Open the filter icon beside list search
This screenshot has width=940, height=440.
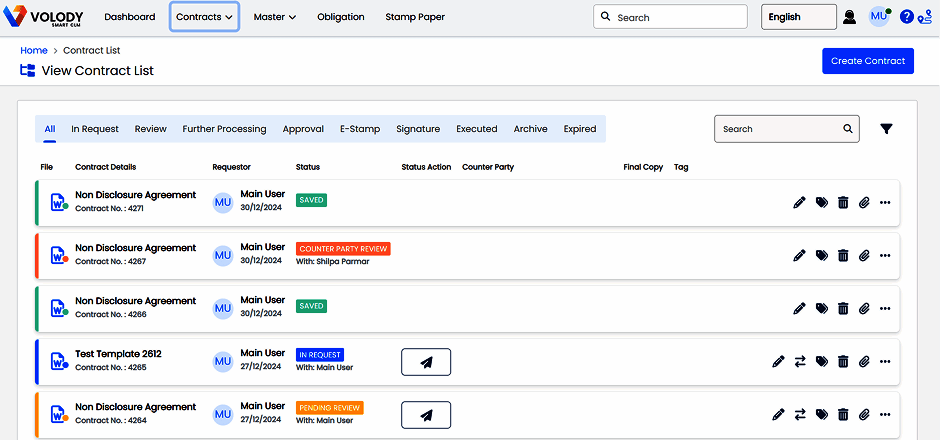point(886,129)
